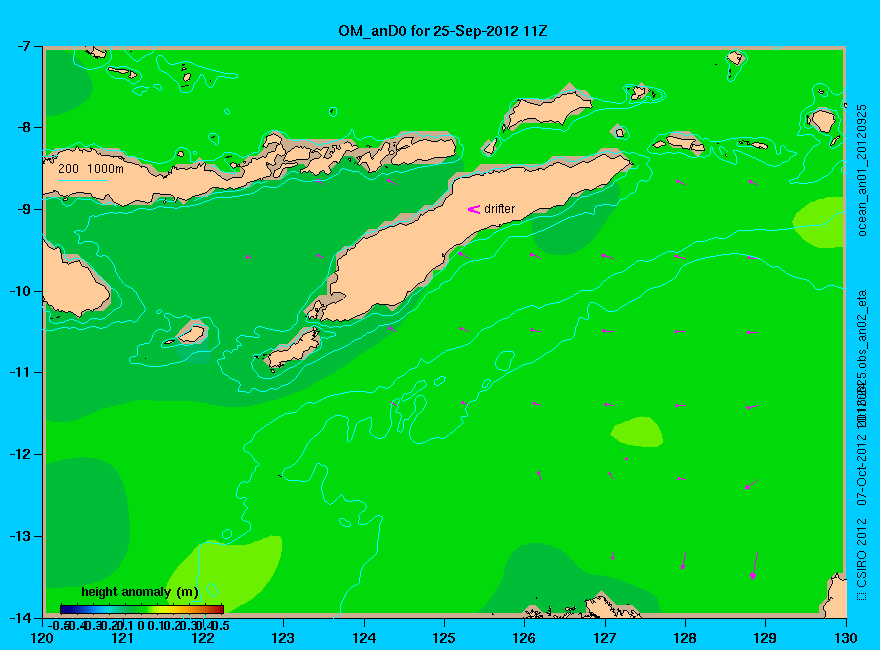The width and height of the screenshot is (880, 650).
Task: Click the 'height anomaly (m)' legend label
Action: tap(140, 592)
